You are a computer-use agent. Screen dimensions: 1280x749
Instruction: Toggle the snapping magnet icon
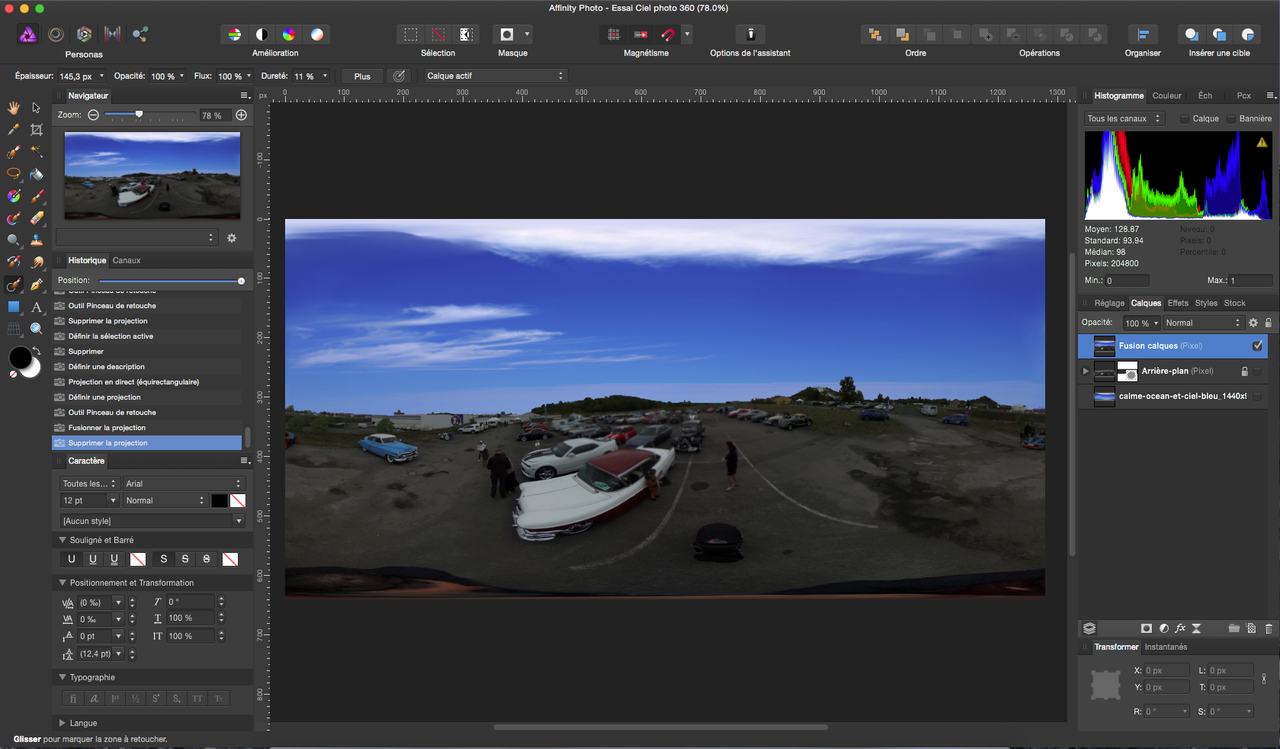[669, 34]
